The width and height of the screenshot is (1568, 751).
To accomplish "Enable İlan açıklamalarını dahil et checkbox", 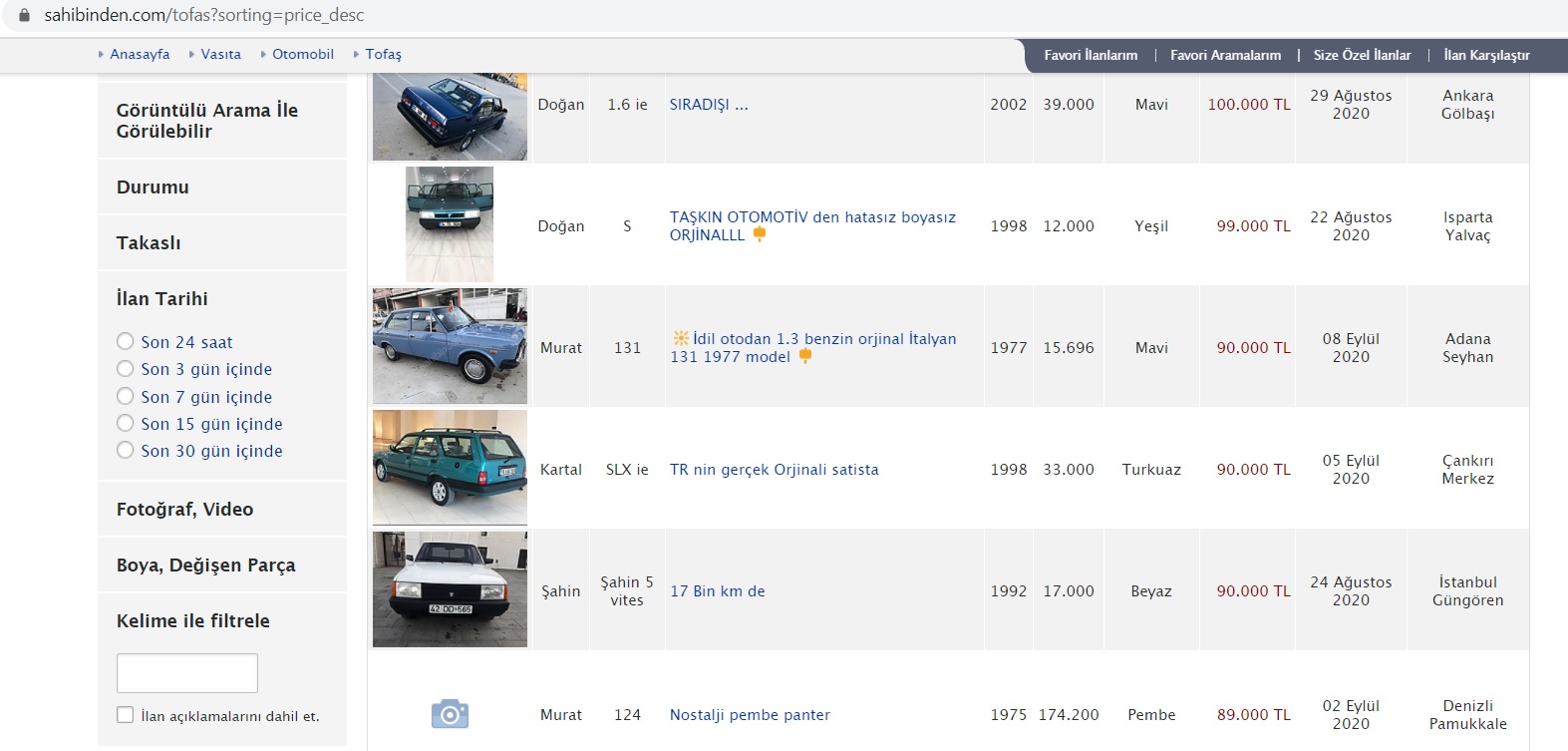I will click(x=126, y=715).
